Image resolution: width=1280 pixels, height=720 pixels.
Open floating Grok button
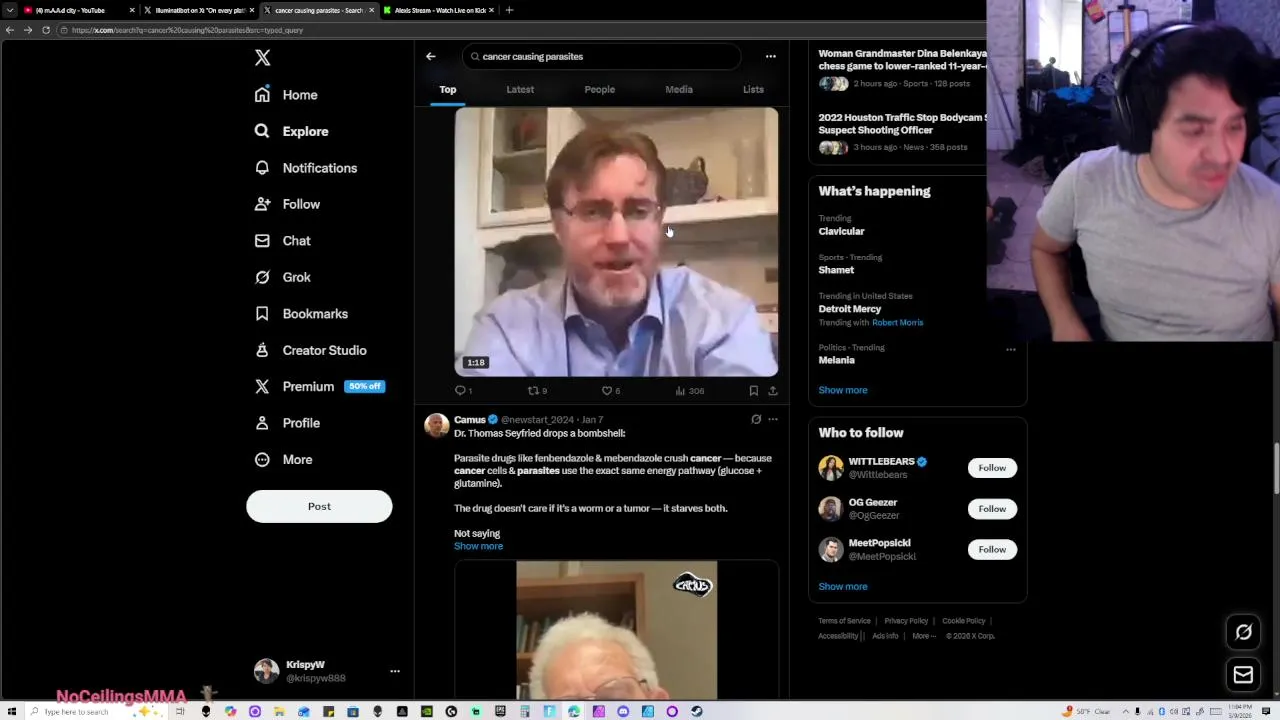[x=1243, y=632]
